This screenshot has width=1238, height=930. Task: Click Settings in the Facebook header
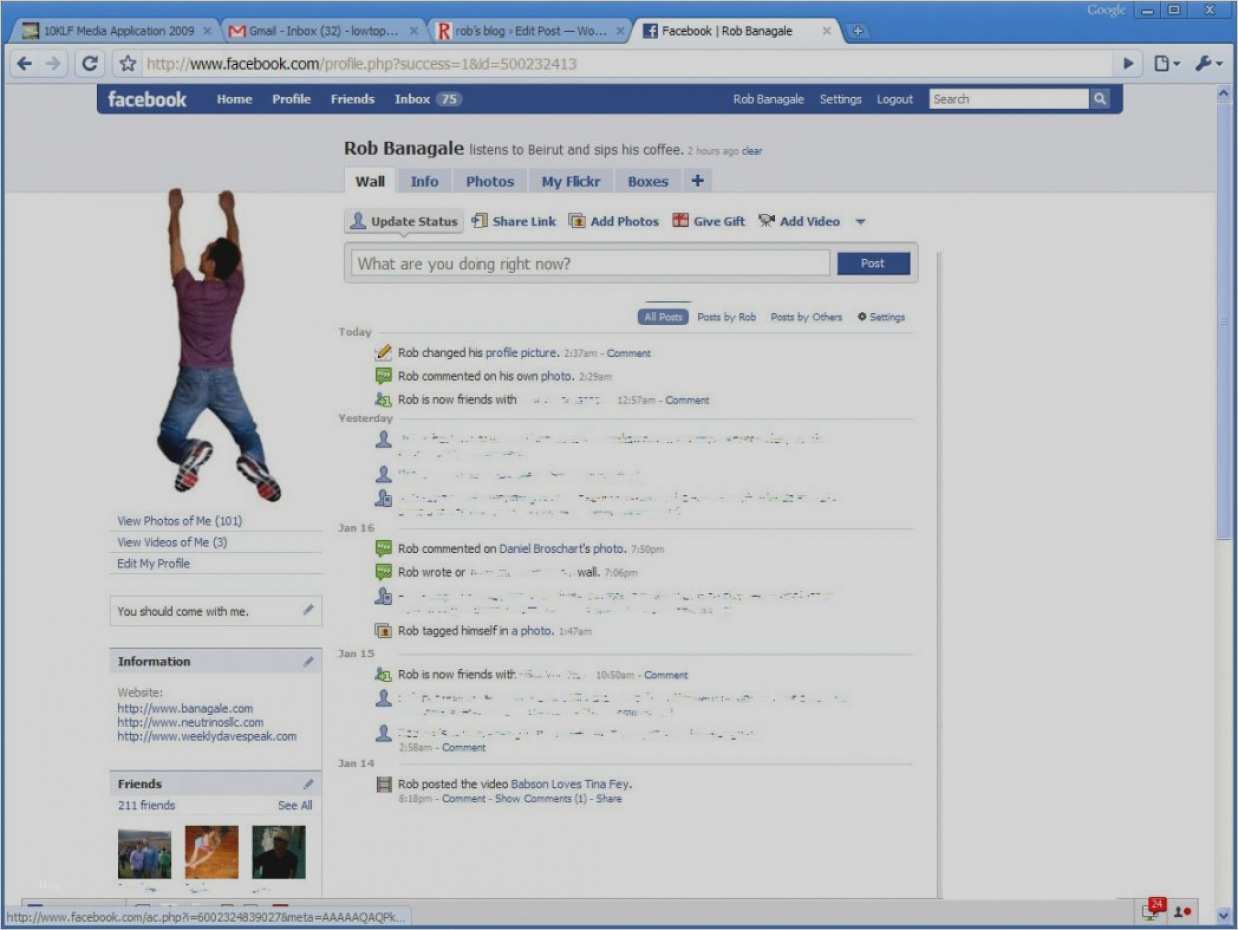[x=841, y=99]
